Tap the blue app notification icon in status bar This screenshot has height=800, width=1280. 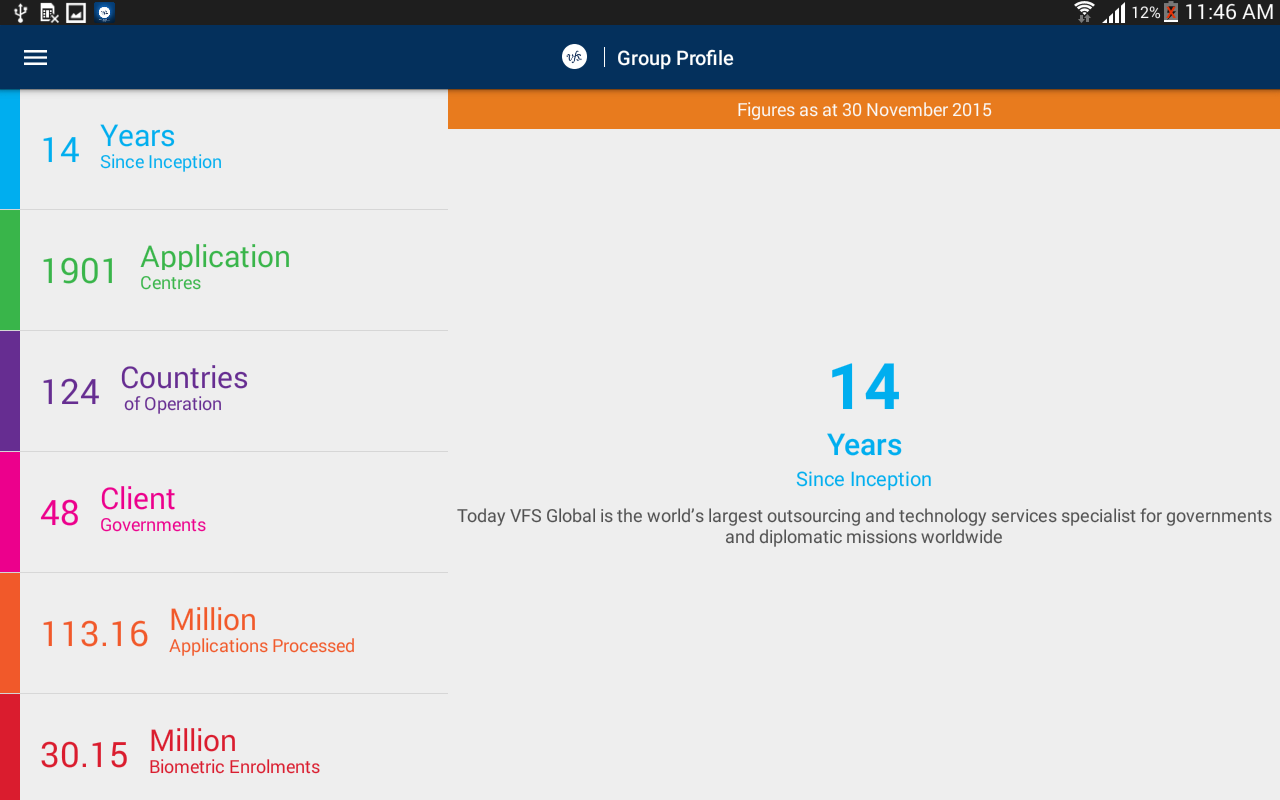tap(105, 13)
